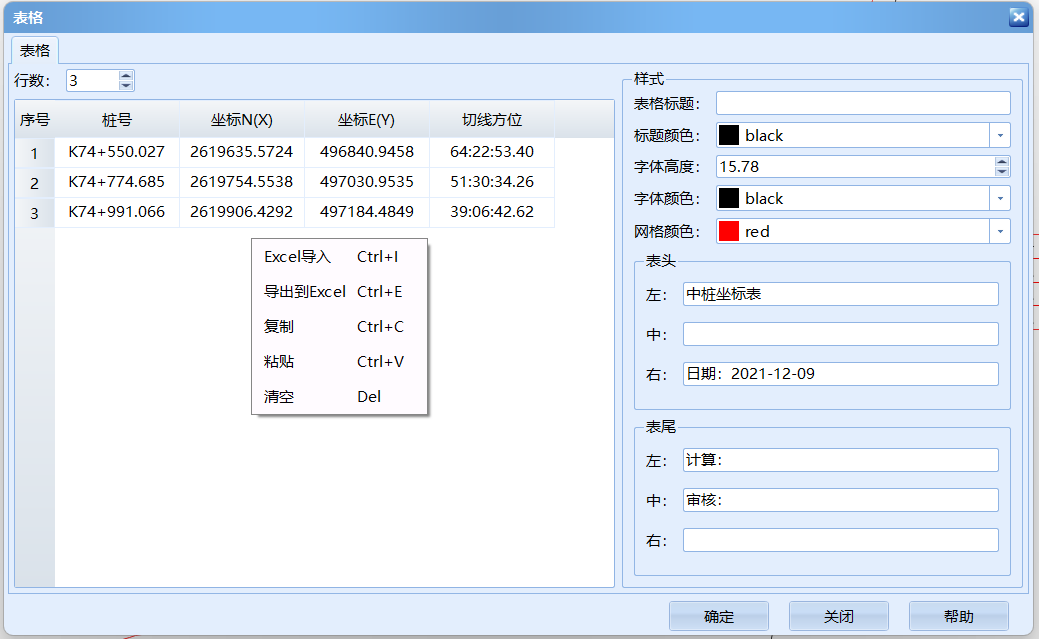1039x639 pixels.
Task: Click the red 网格颜色 color swatch
Action: point(731,230)
